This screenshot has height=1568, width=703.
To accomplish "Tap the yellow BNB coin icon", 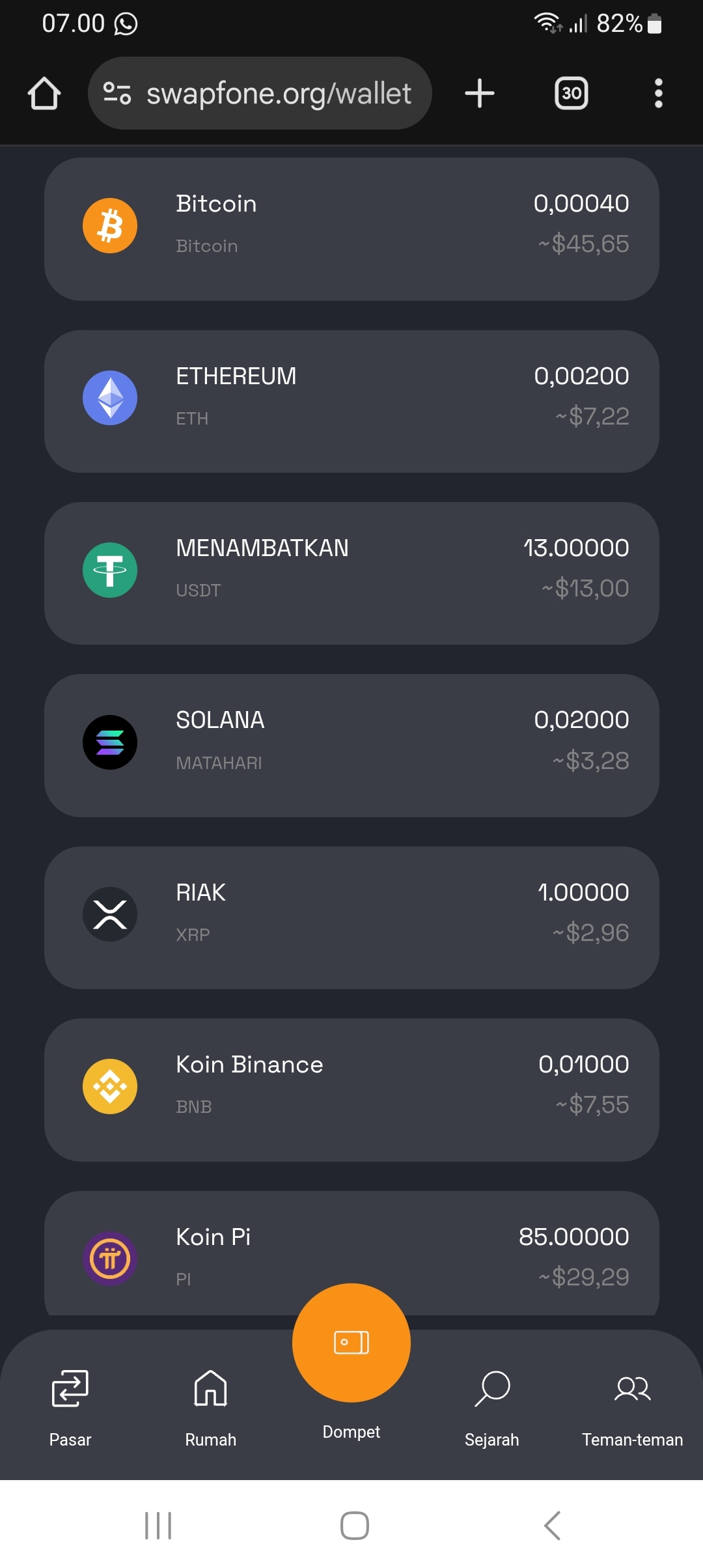I will pyautogui.click(x=110, y=1087).
